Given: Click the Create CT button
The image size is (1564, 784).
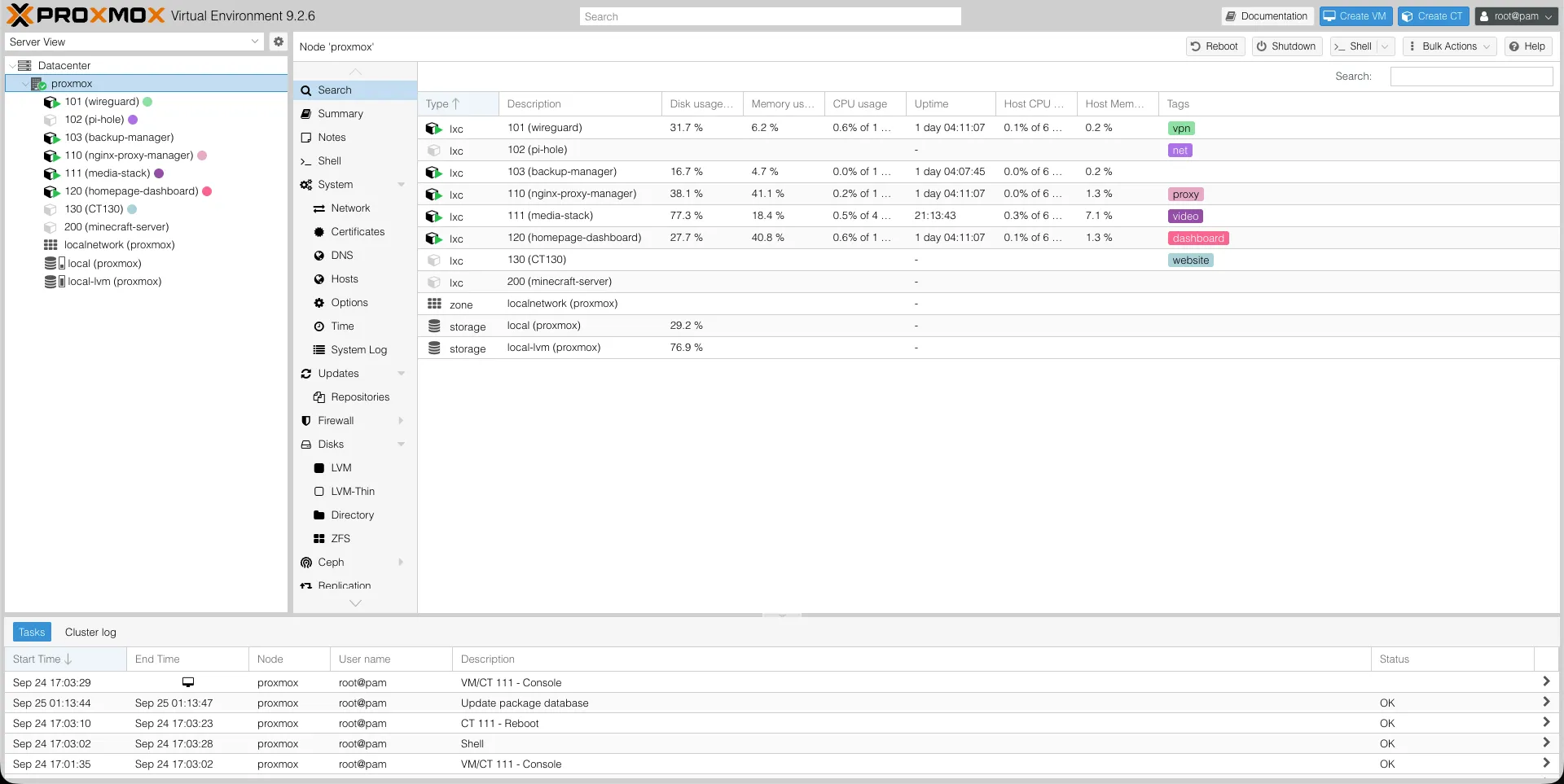Looking at the screenshot, I should (x=1433, y=16).
